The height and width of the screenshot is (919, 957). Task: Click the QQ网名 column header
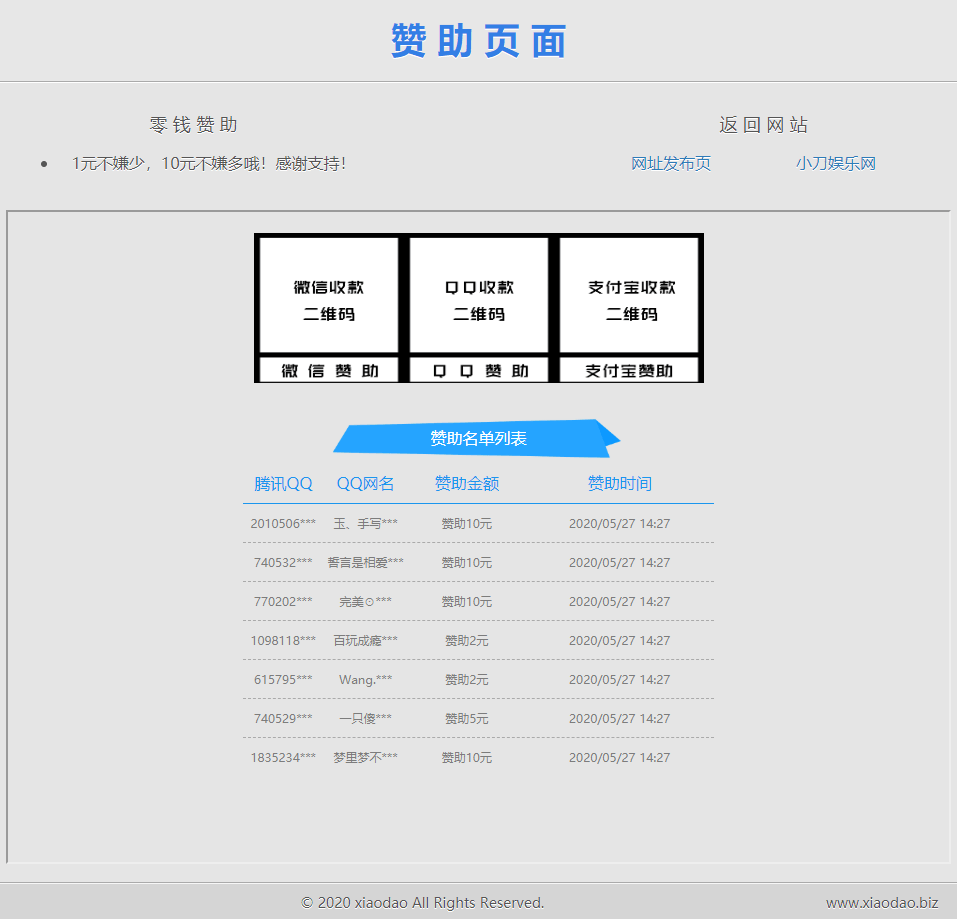(x=365, y=484)
